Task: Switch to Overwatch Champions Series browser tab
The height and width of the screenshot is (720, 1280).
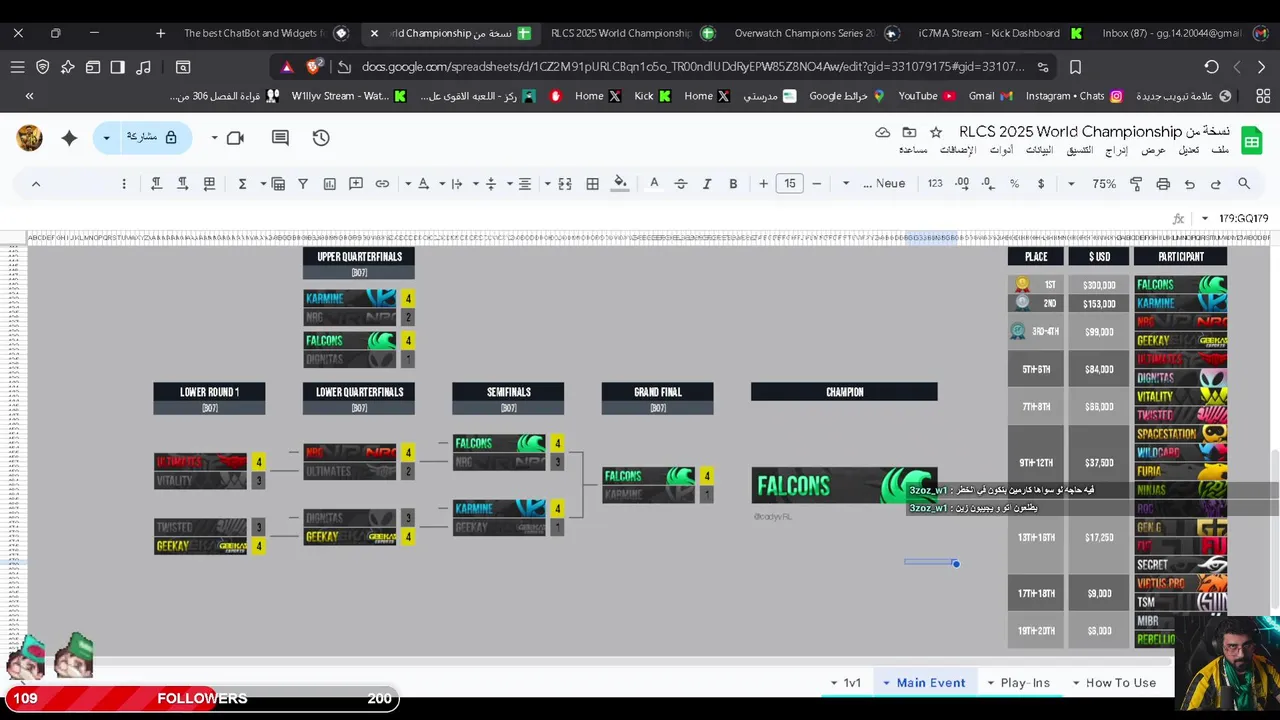Action: (804, 33)
